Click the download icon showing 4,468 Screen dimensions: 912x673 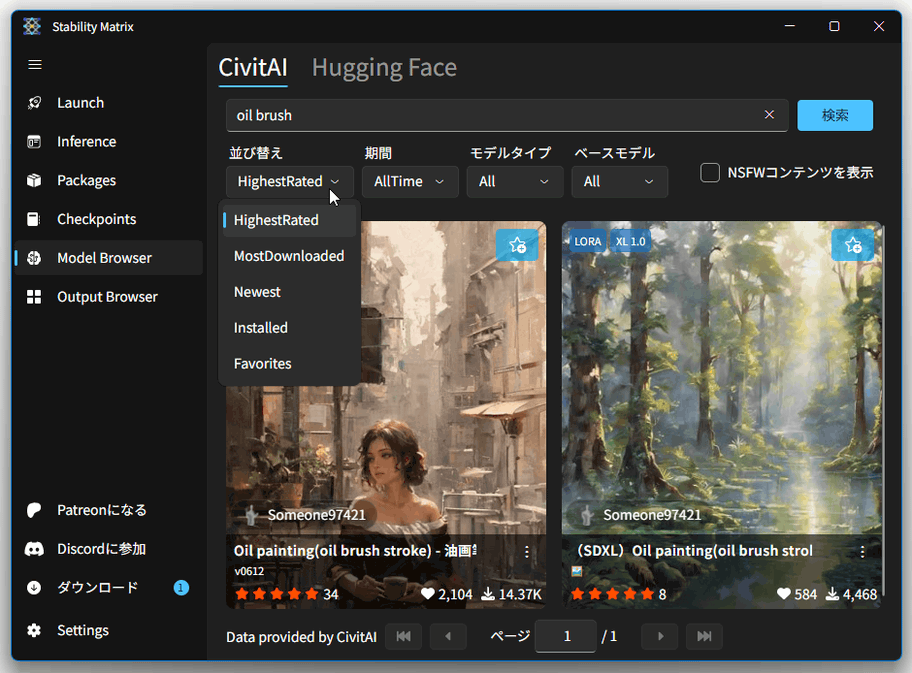(832, 594)
